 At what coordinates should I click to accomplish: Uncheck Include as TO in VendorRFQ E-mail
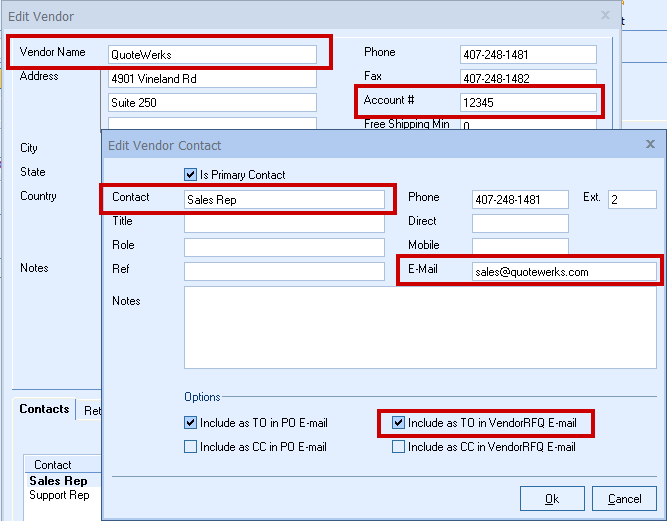[x=399, y=423]
